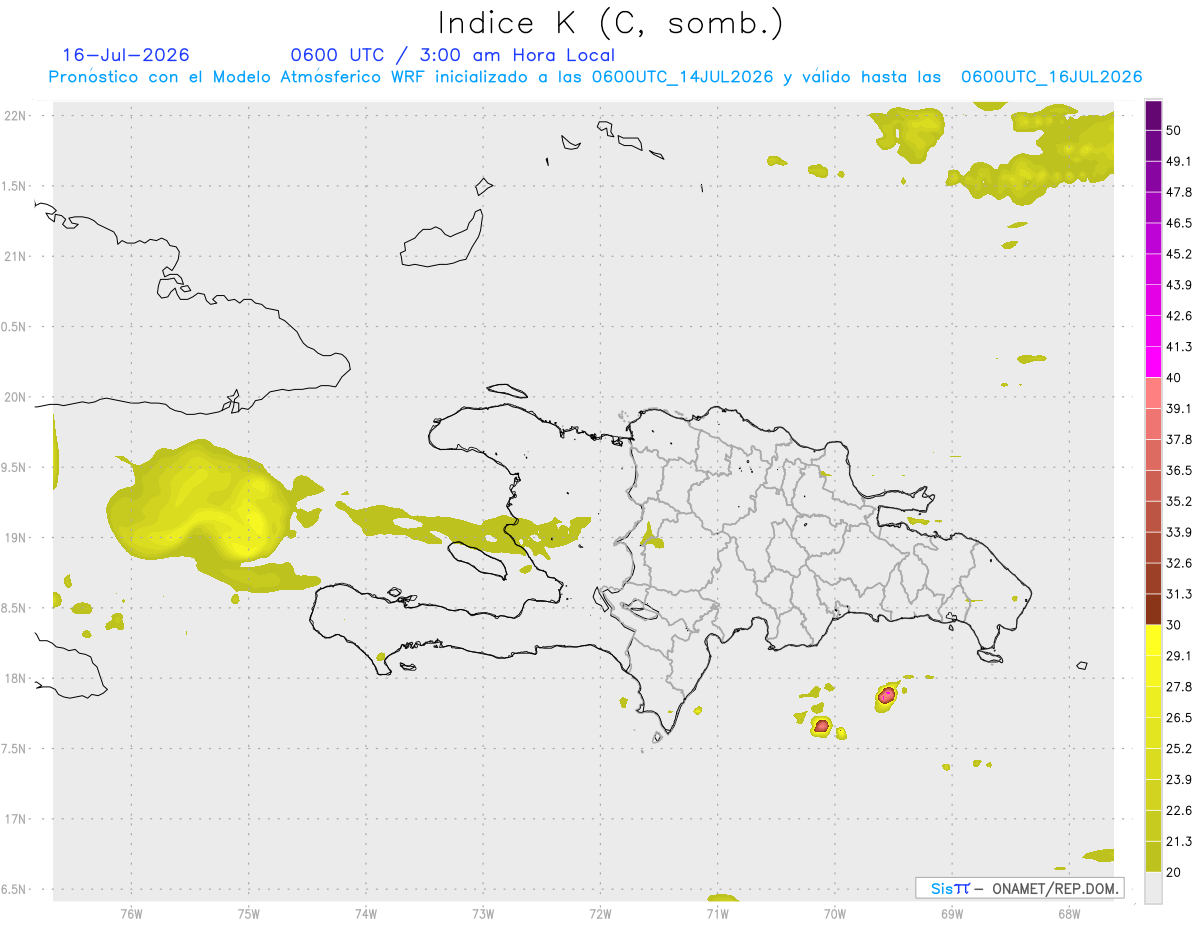Click the color bar value 29.1
Viewport: 1200px width, 927px height.
1179,656
